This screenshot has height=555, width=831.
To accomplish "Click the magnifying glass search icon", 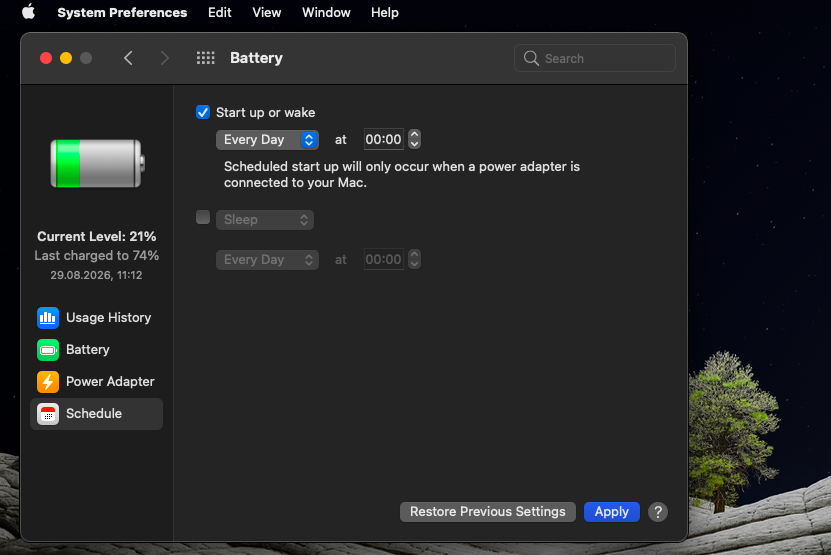I will pyautogui.click(x=531, y=58).
